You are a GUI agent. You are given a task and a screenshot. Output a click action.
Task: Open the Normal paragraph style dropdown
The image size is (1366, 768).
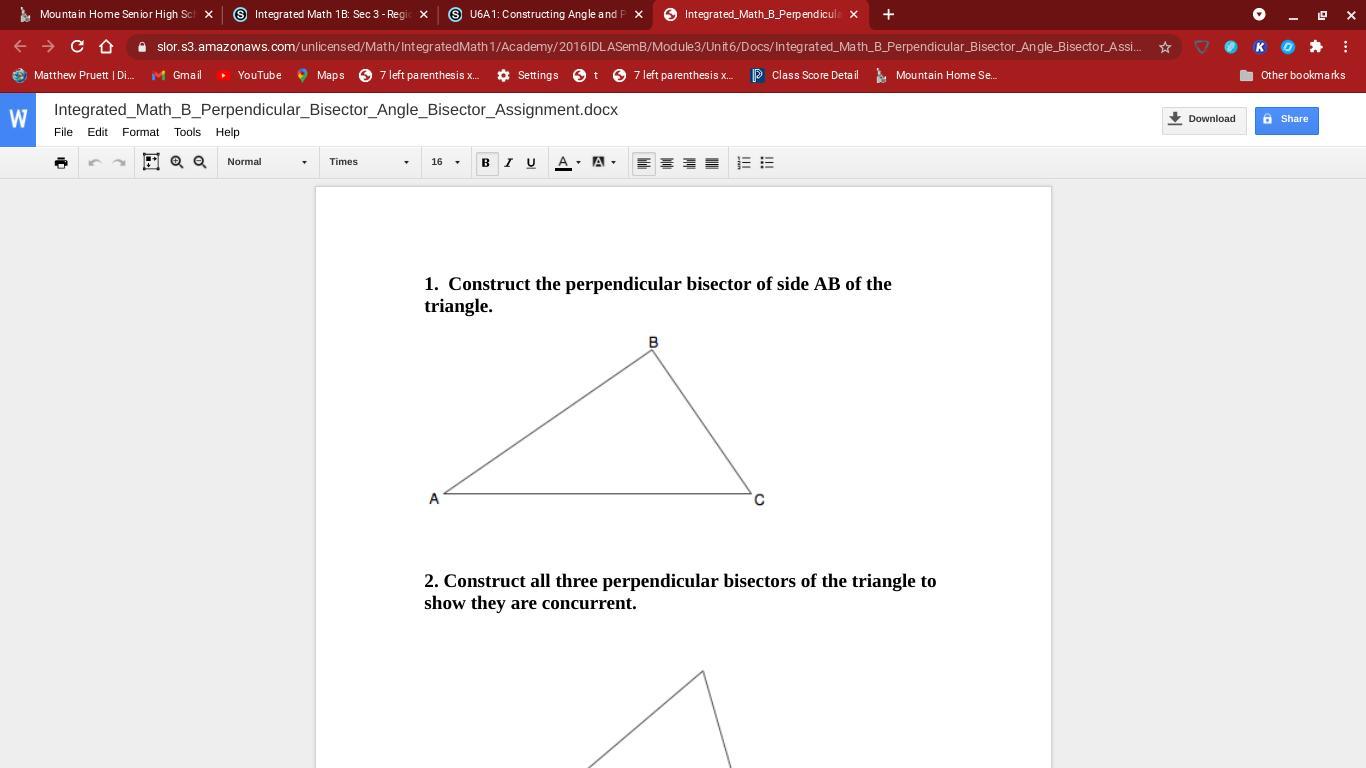267,162
